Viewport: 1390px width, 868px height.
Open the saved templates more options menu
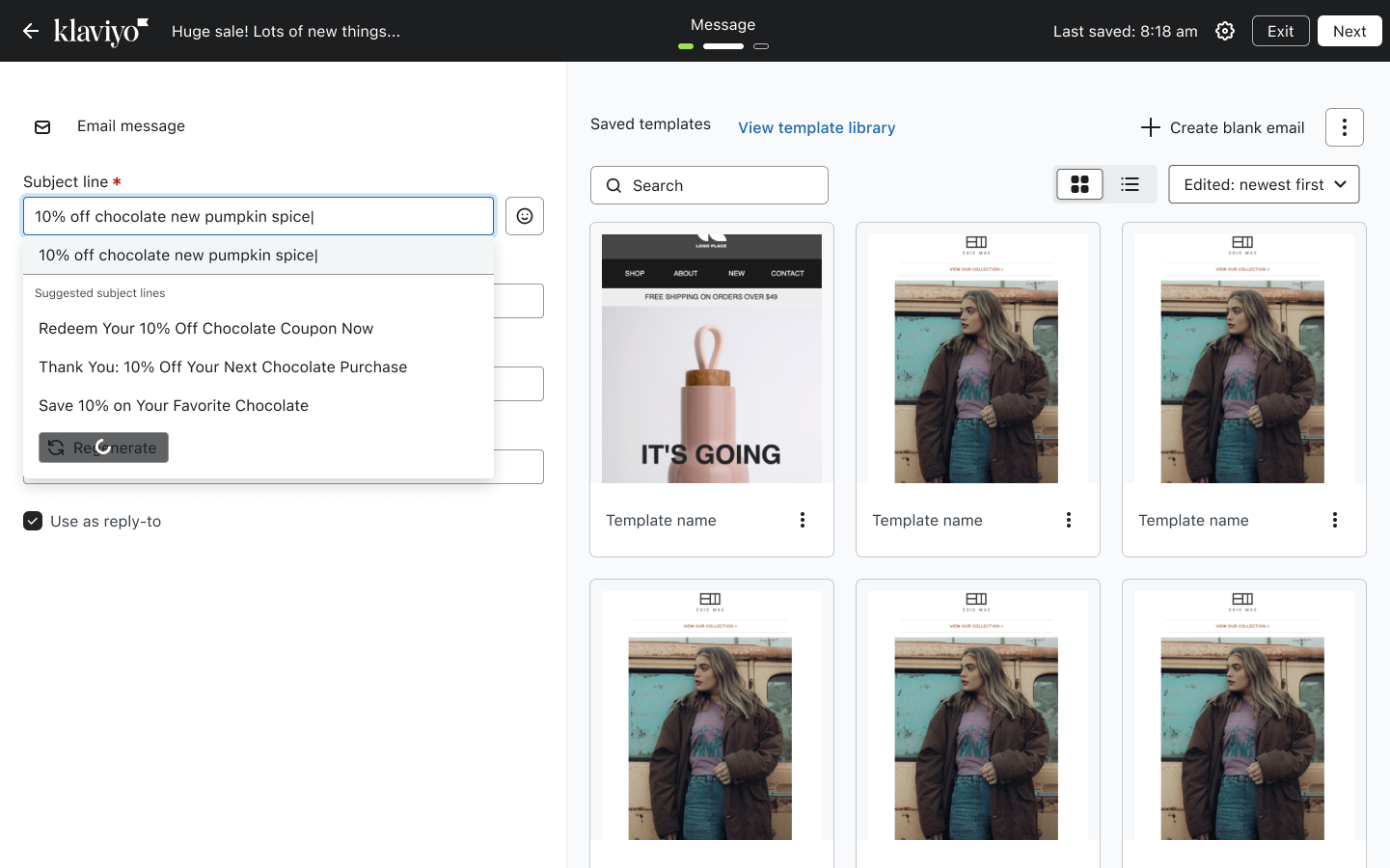pos(1344,127)
